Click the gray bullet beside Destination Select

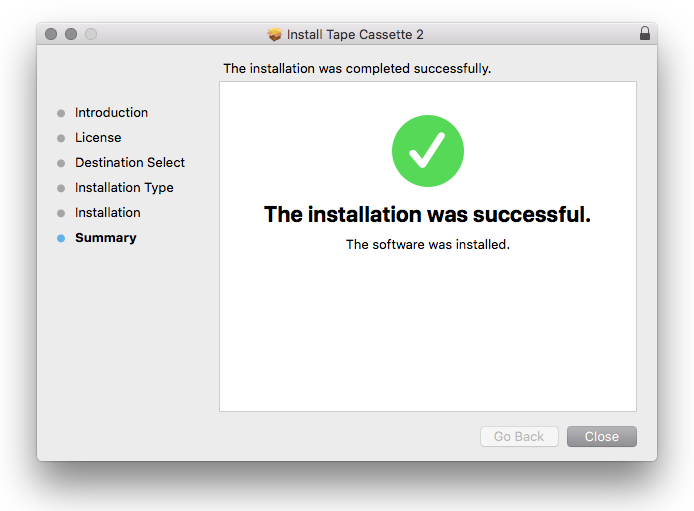coord(61,163)
